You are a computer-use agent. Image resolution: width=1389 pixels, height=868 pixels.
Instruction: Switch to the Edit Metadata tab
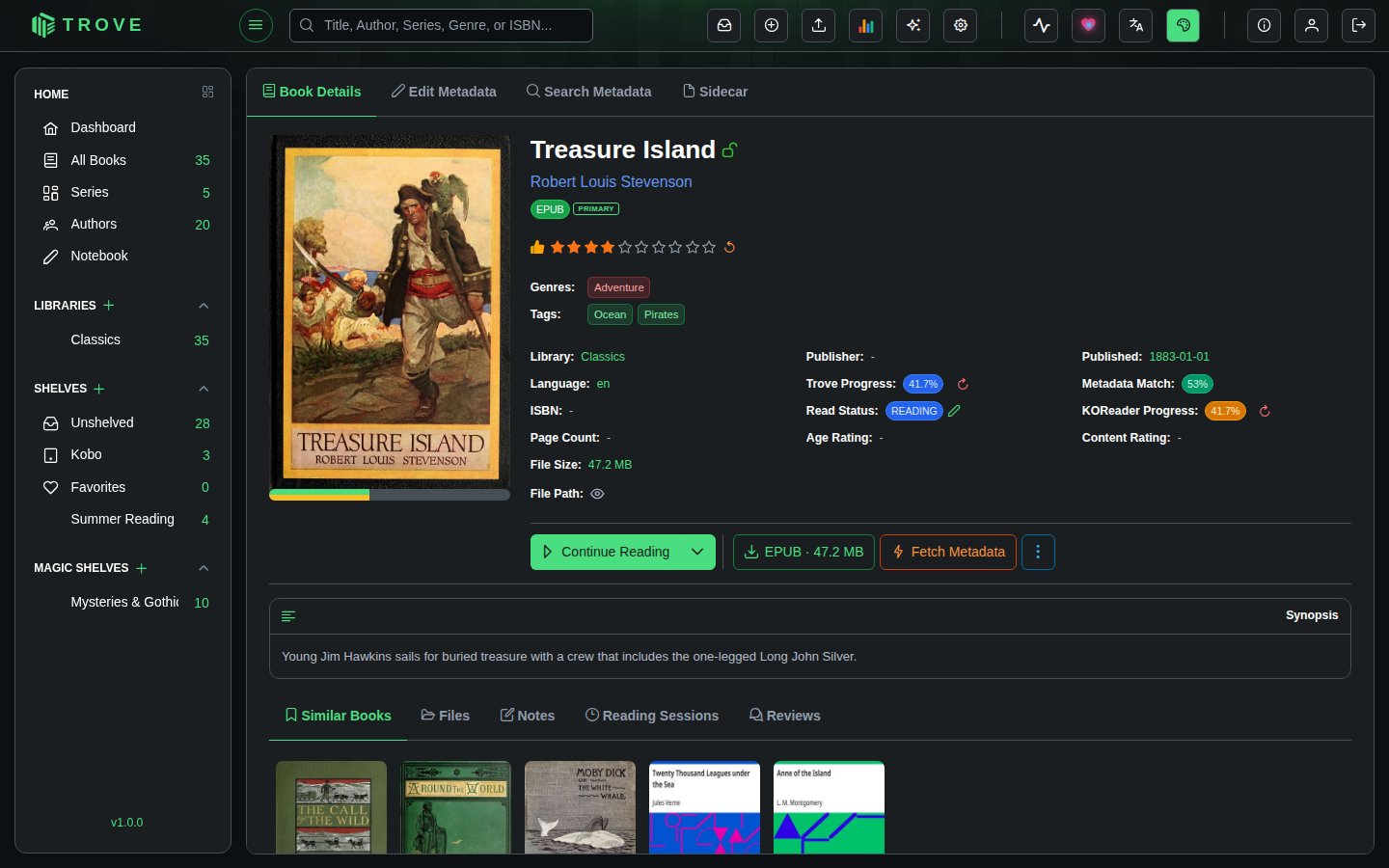pyautogui.click(x=444, y=92)
